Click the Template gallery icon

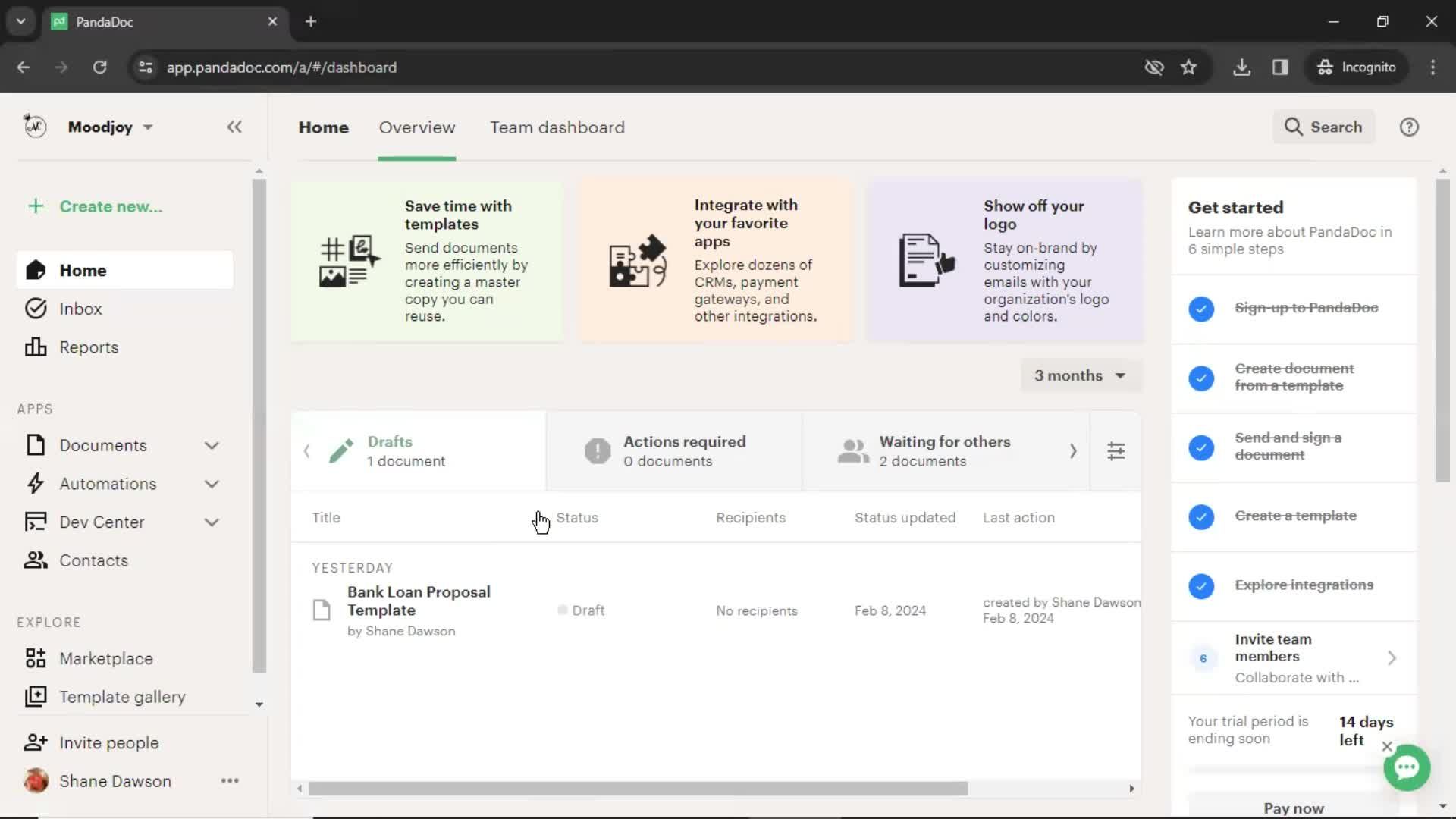click(x=36, y=697)
